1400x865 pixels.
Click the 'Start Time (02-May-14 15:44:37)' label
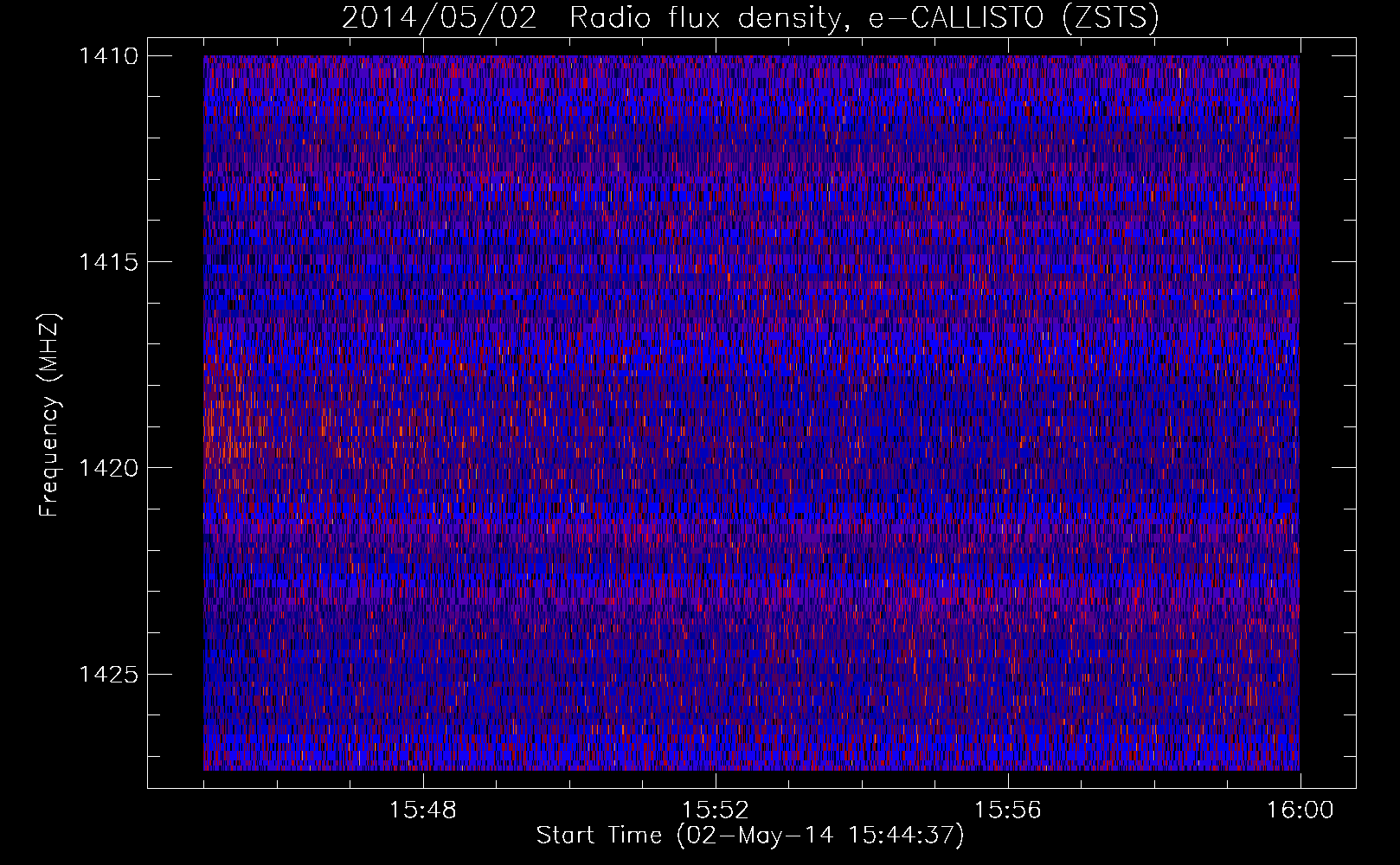click(x=750, y=836)
